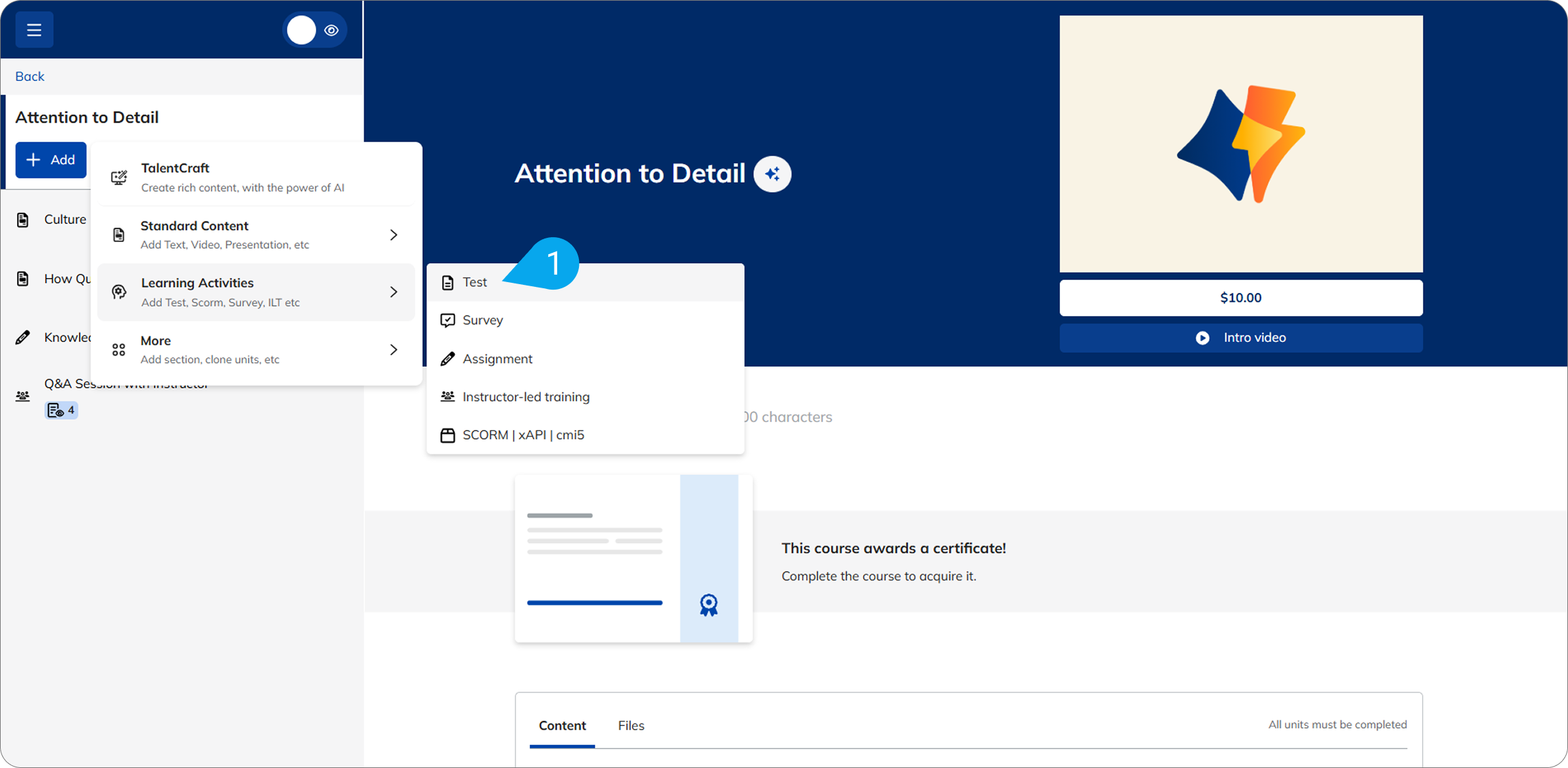1568x768 pixels.
Task: Select Test from the activities menu
Action: point(475,282)
